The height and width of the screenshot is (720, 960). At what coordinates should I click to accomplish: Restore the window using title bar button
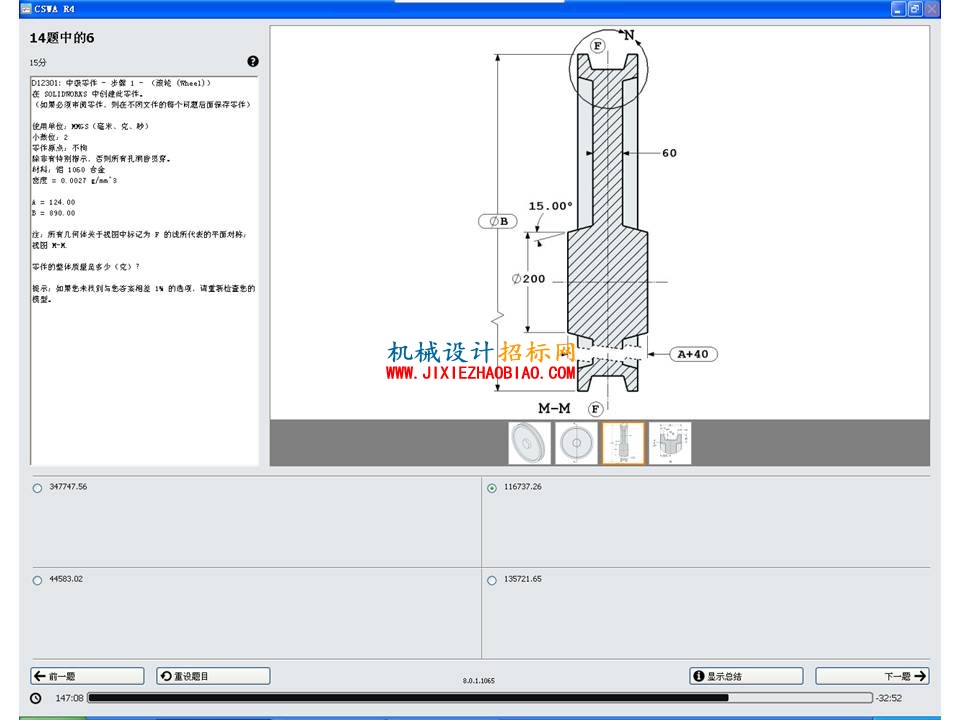915,9
